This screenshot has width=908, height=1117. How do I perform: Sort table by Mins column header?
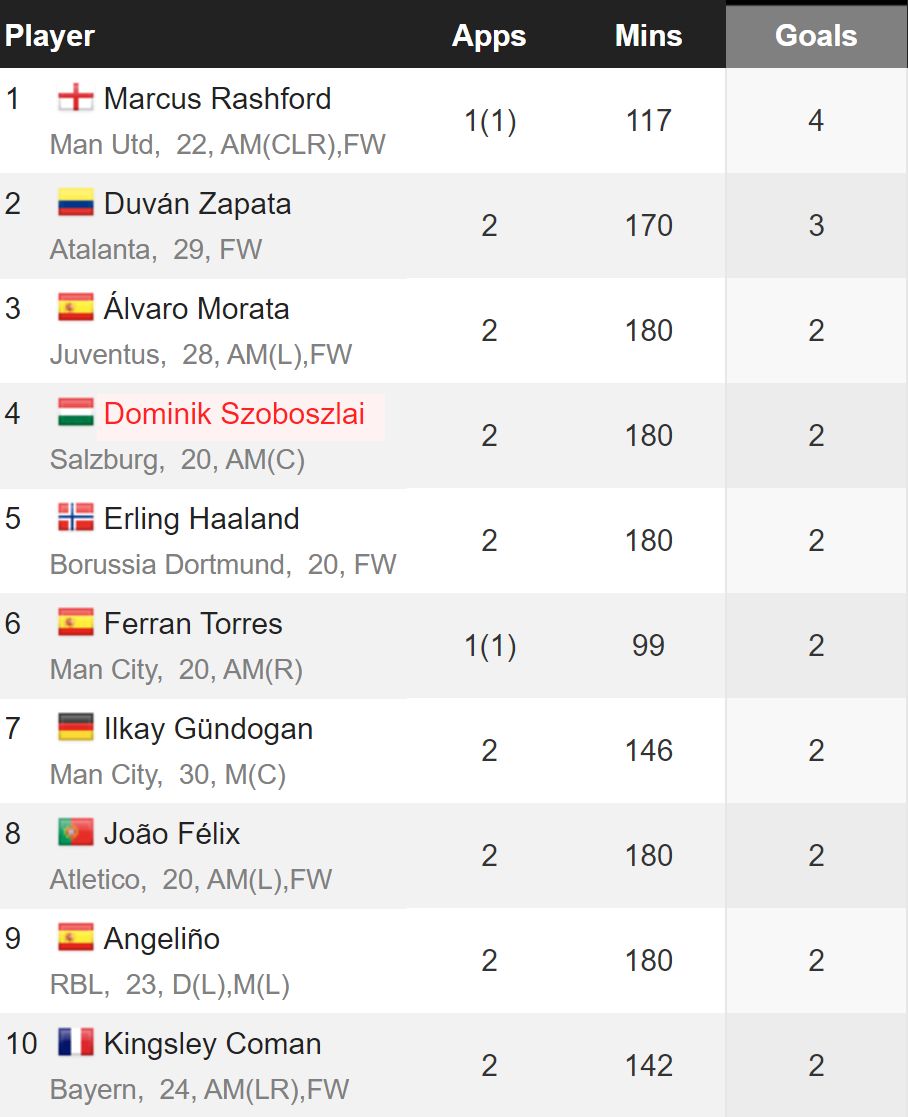(x=648, y=36)
